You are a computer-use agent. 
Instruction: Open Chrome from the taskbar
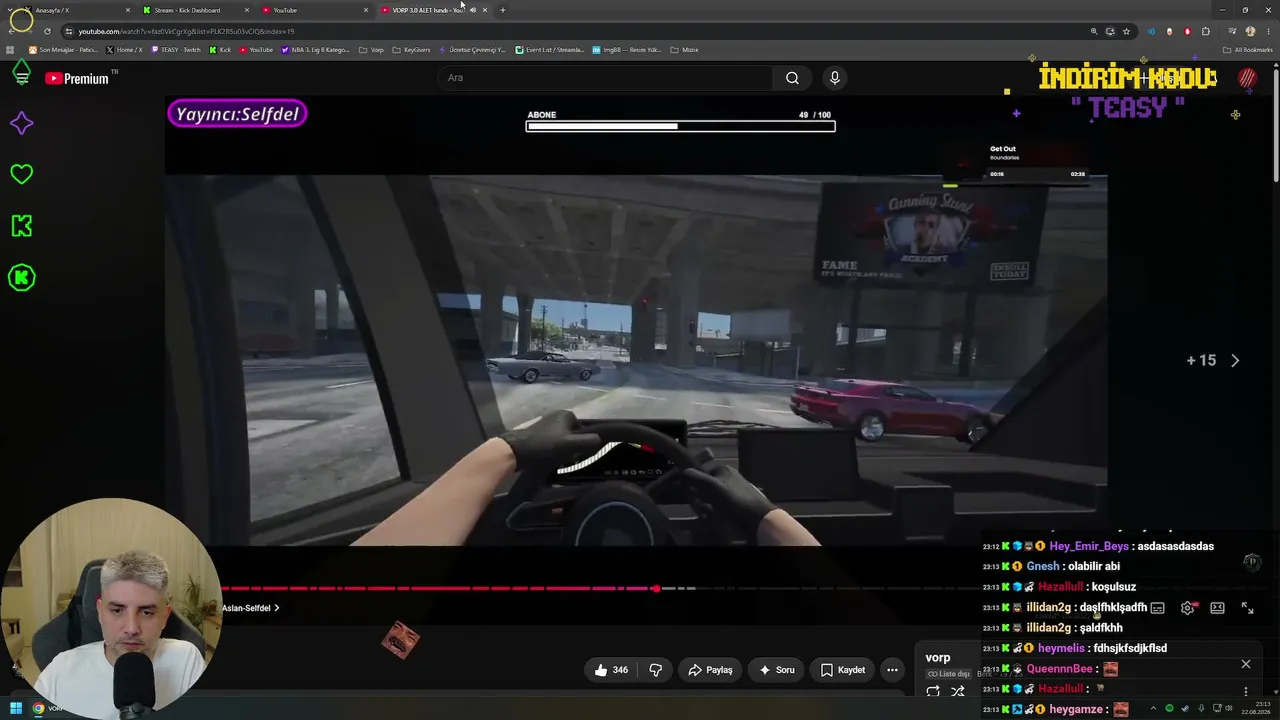38,709
